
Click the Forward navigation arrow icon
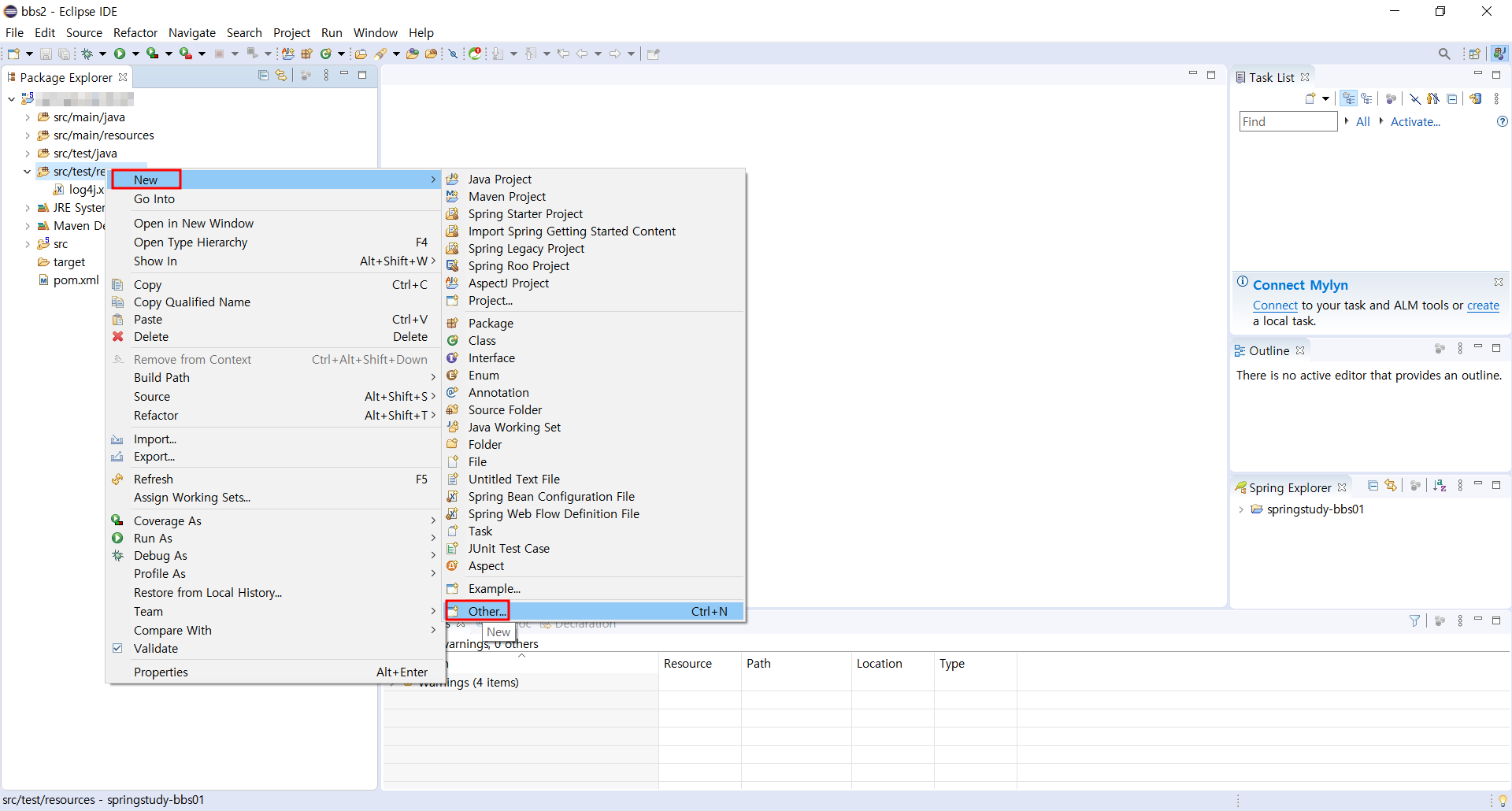point(615,54)
